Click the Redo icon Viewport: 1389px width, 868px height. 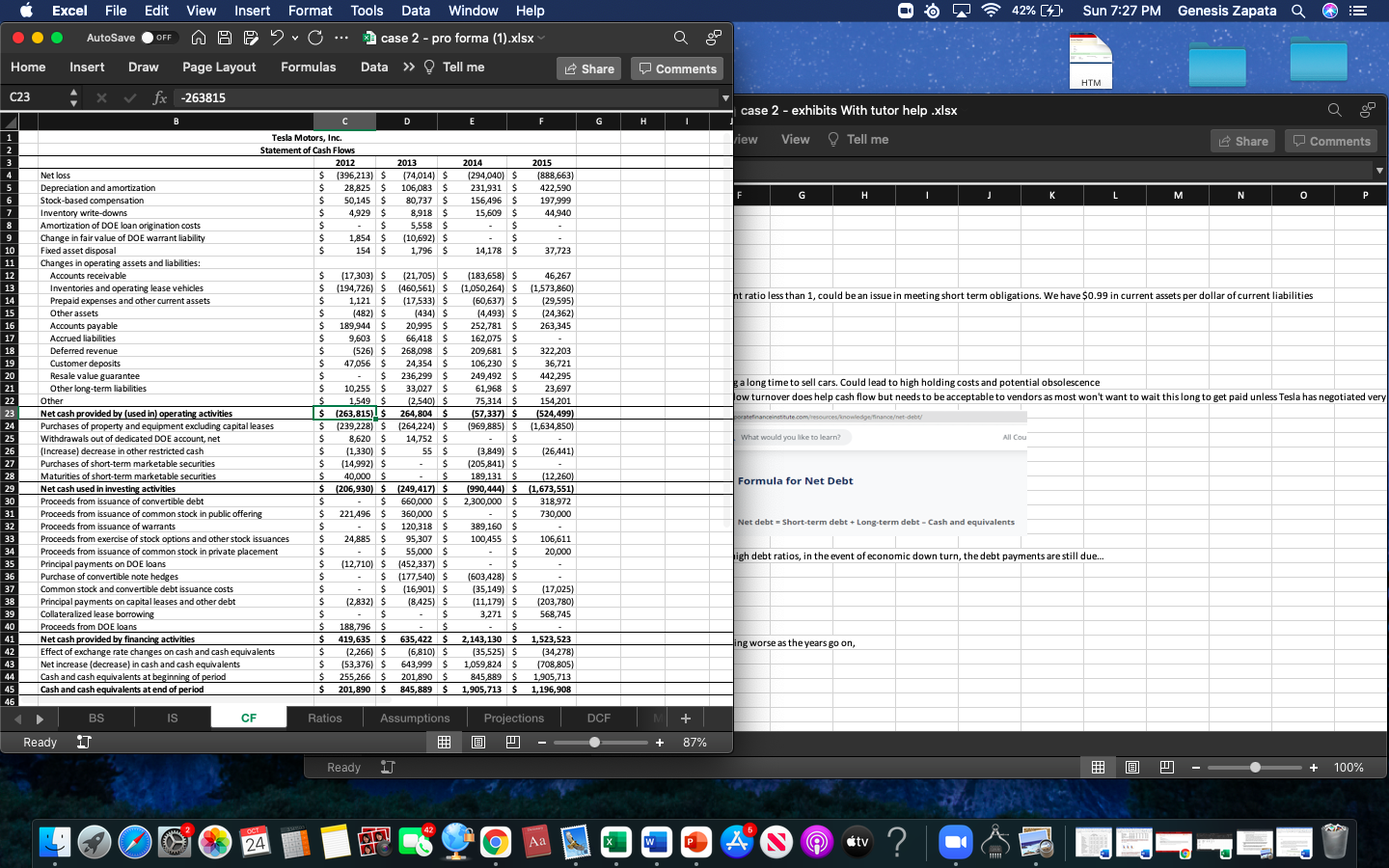coord(315,37)
